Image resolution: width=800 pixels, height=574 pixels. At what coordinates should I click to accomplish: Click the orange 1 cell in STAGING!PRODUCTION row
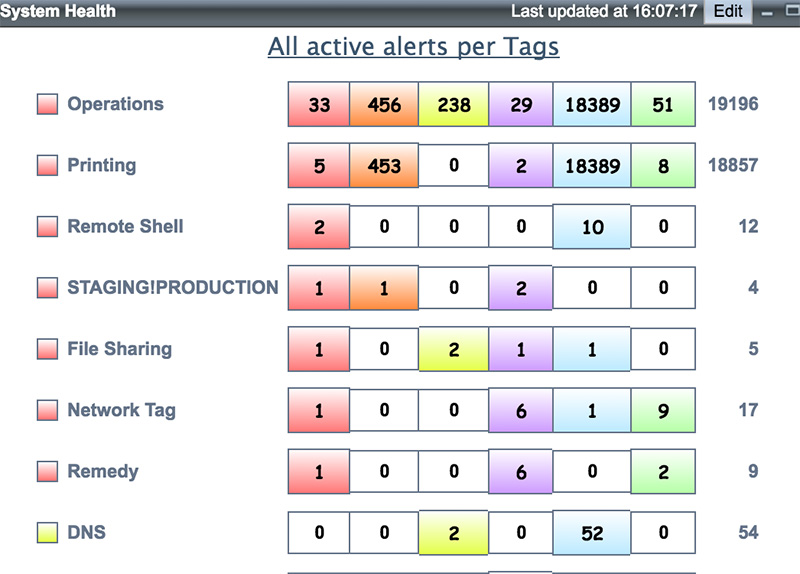384,288
